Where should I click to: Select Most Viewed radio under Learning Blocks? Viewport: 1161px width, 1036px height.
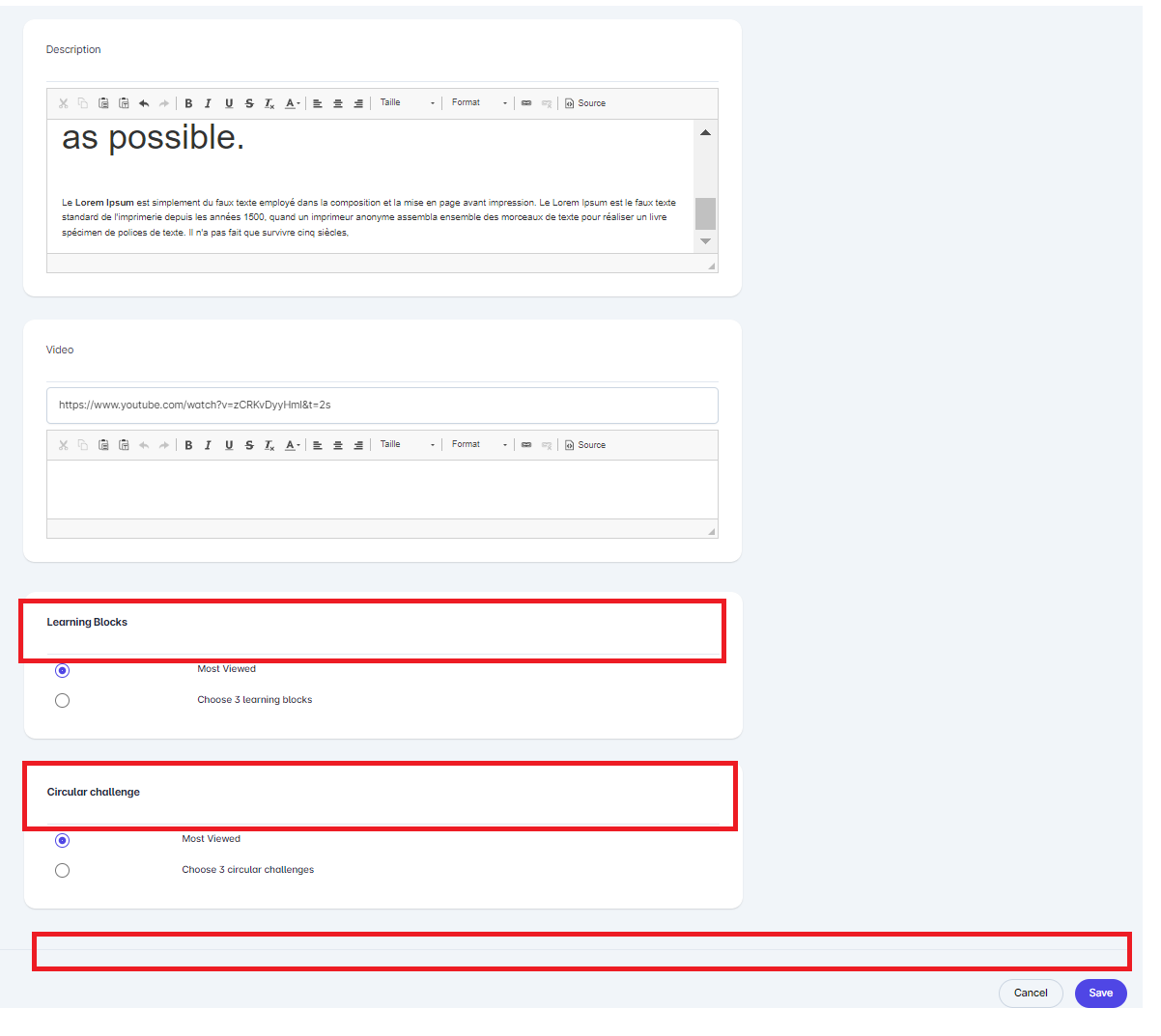tap(63, 670)
